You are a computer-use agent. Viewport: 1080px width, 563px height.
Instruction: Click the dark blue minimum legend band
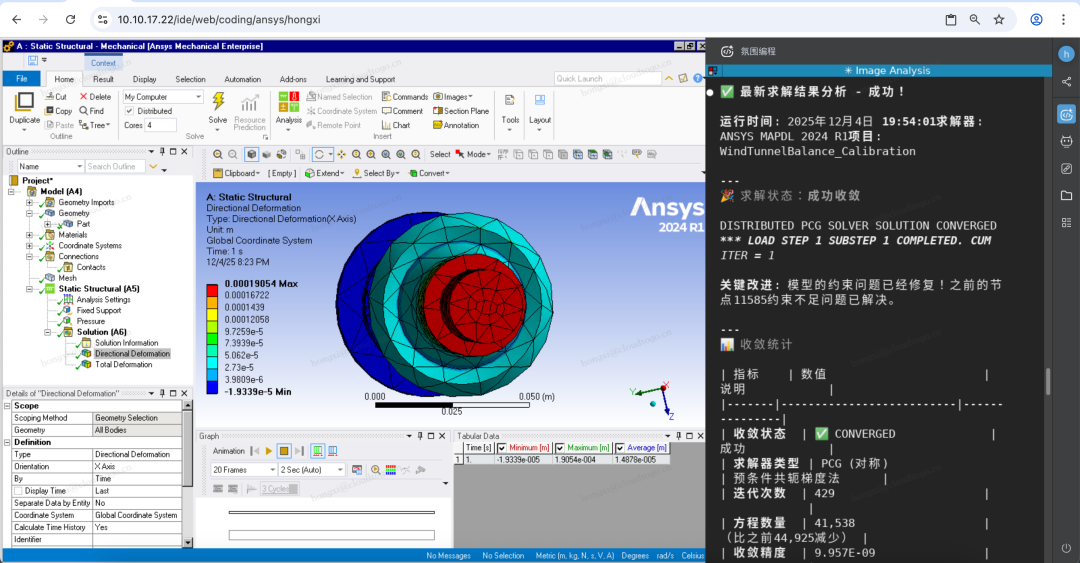click(212, 388)
